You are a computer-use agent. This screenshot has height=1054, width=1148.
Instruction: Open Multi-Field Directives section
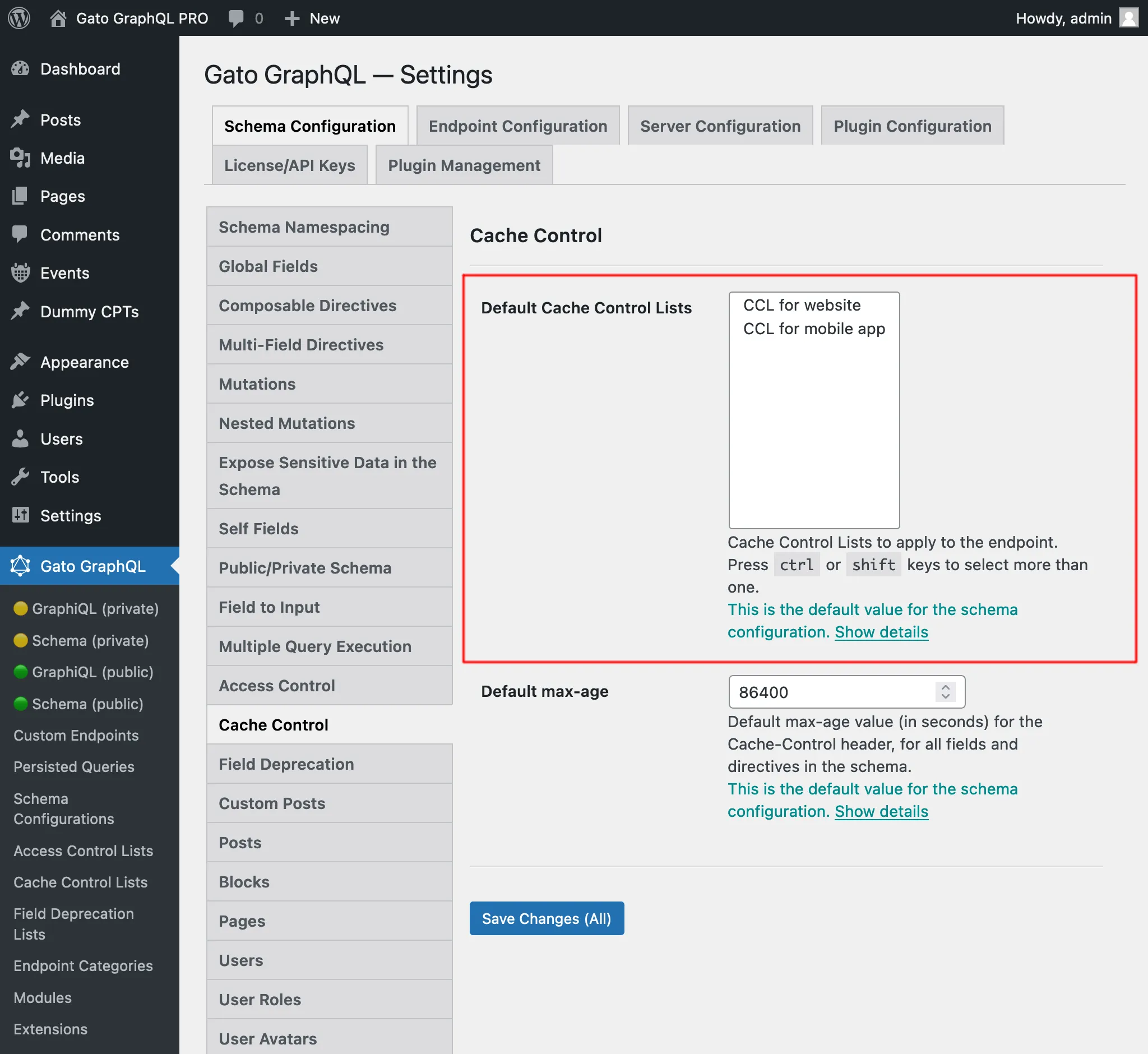click(330, 344)
